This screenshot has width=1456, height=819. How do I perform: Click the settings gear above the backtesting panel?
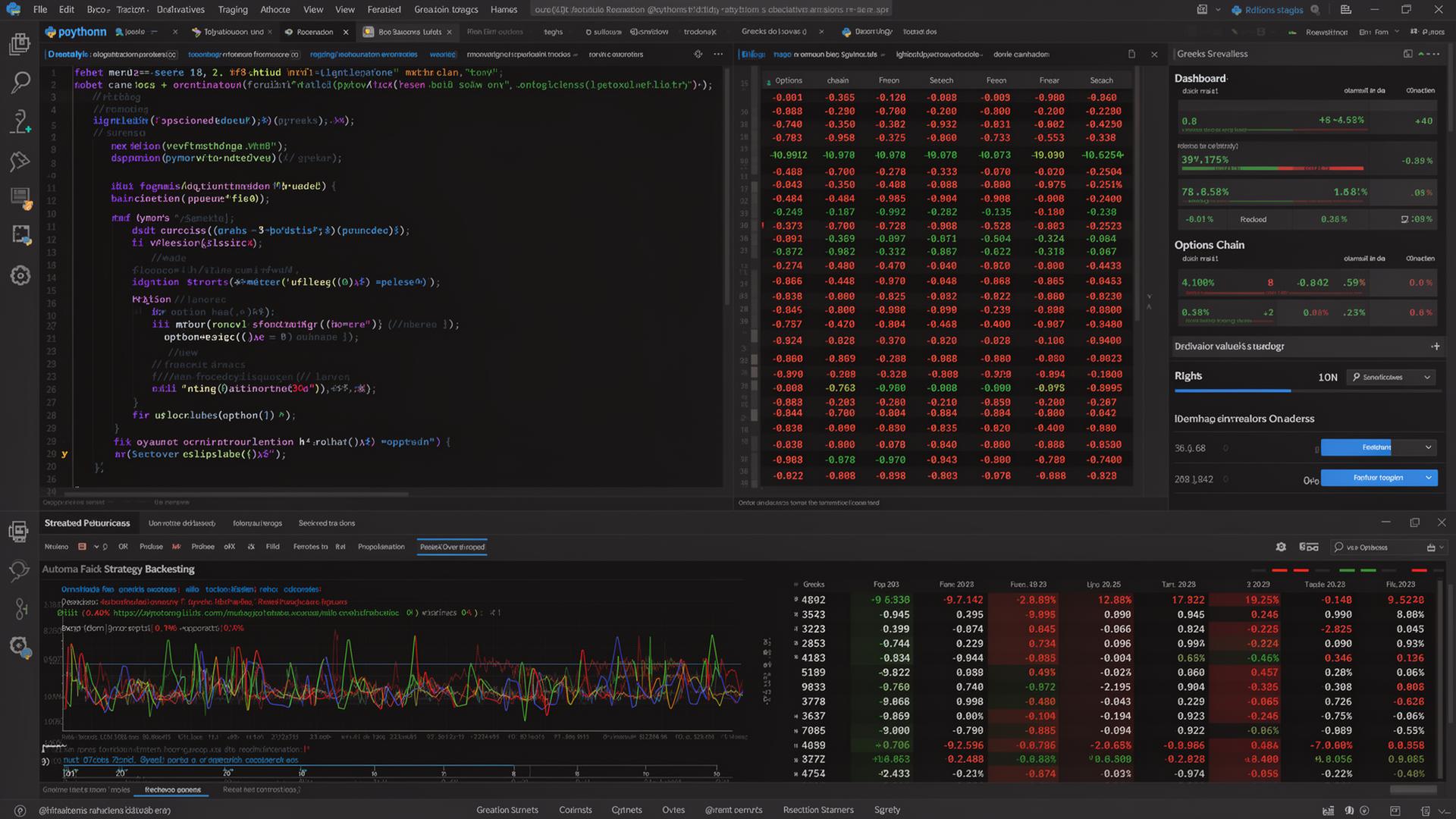coord(1281,547)
